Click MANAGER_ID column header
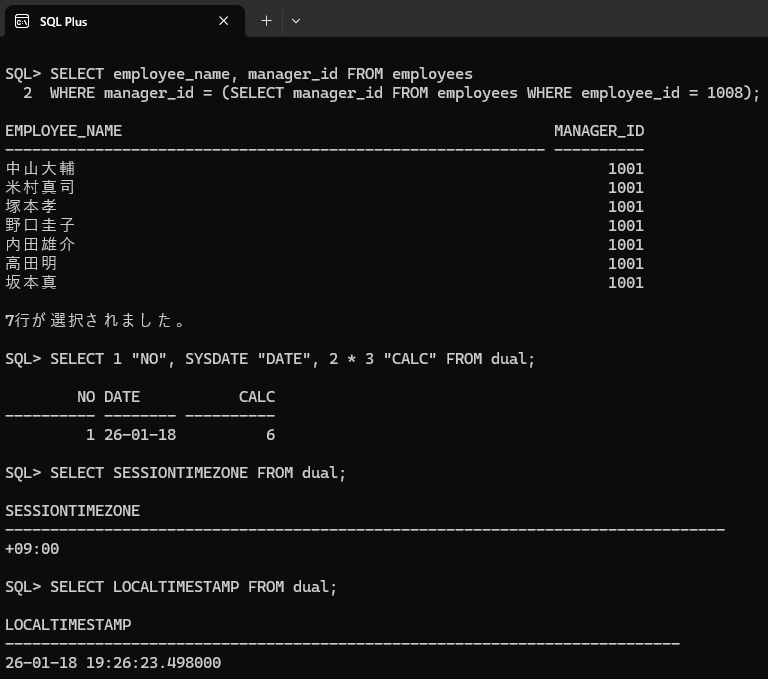Screen dimensions: 768x679 [x=599, y=131]
